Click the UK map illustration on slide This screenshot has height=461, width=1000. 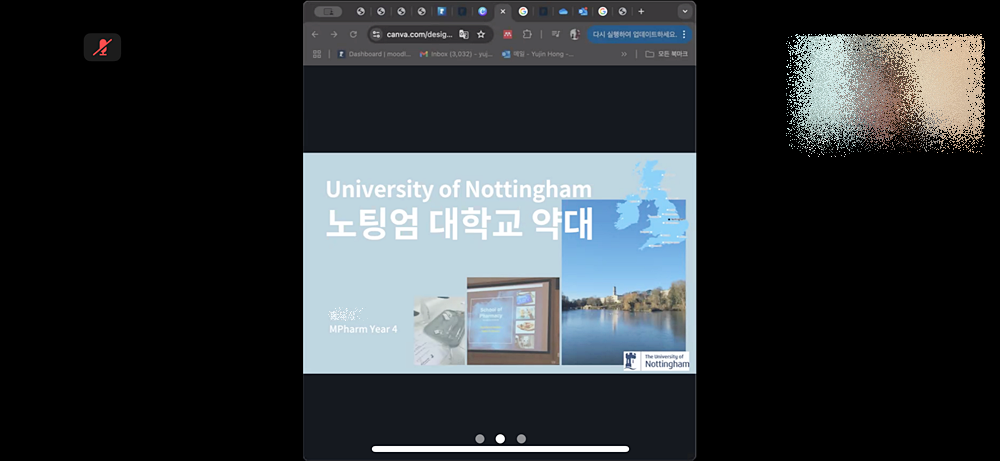(x=651, y=204)
